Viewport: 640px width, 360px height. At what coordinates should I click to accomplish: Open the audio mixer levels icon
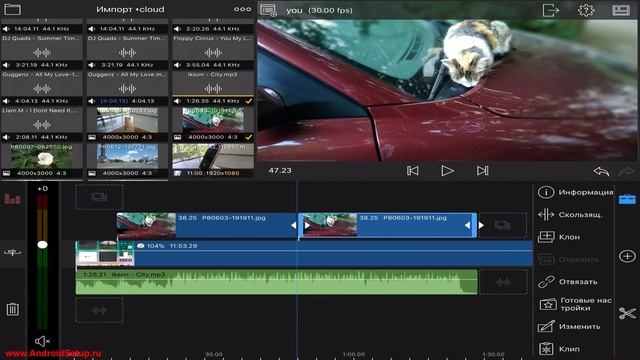point(12,199)
